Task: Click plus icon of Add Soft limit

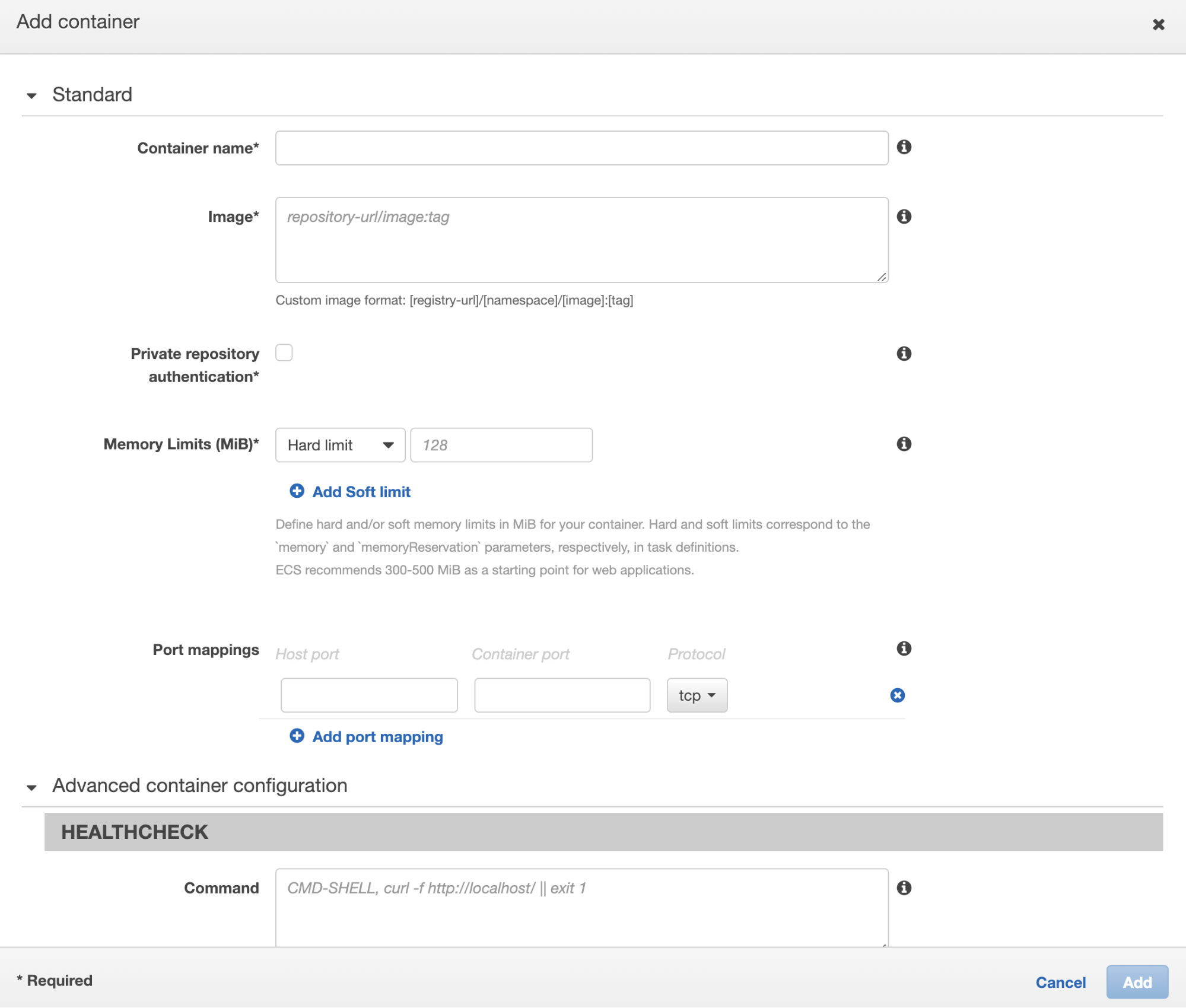Action: pos(297,491)
